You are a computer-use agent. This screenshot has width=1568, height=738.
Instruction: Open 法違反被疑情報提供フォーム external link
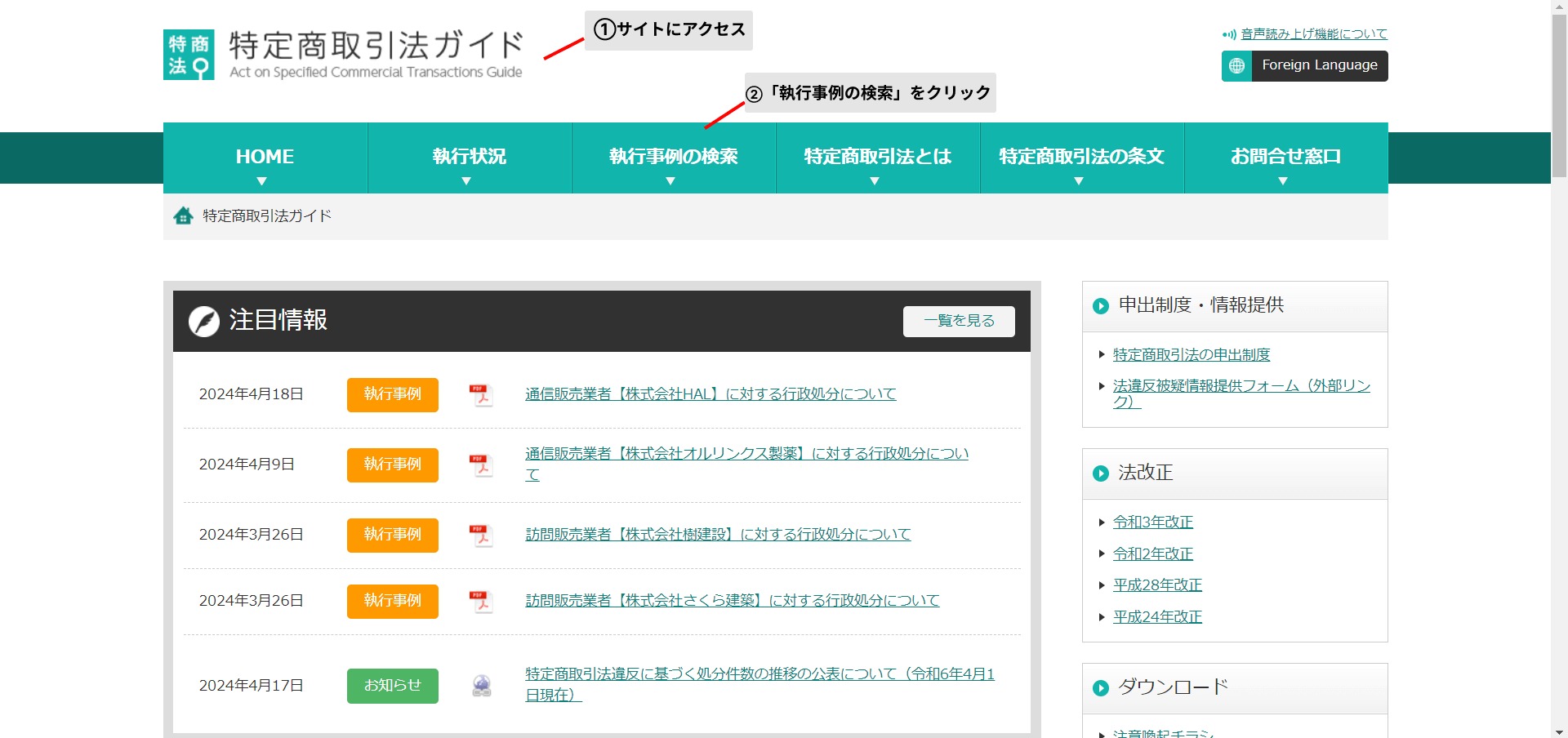[x=1241, y=393]
